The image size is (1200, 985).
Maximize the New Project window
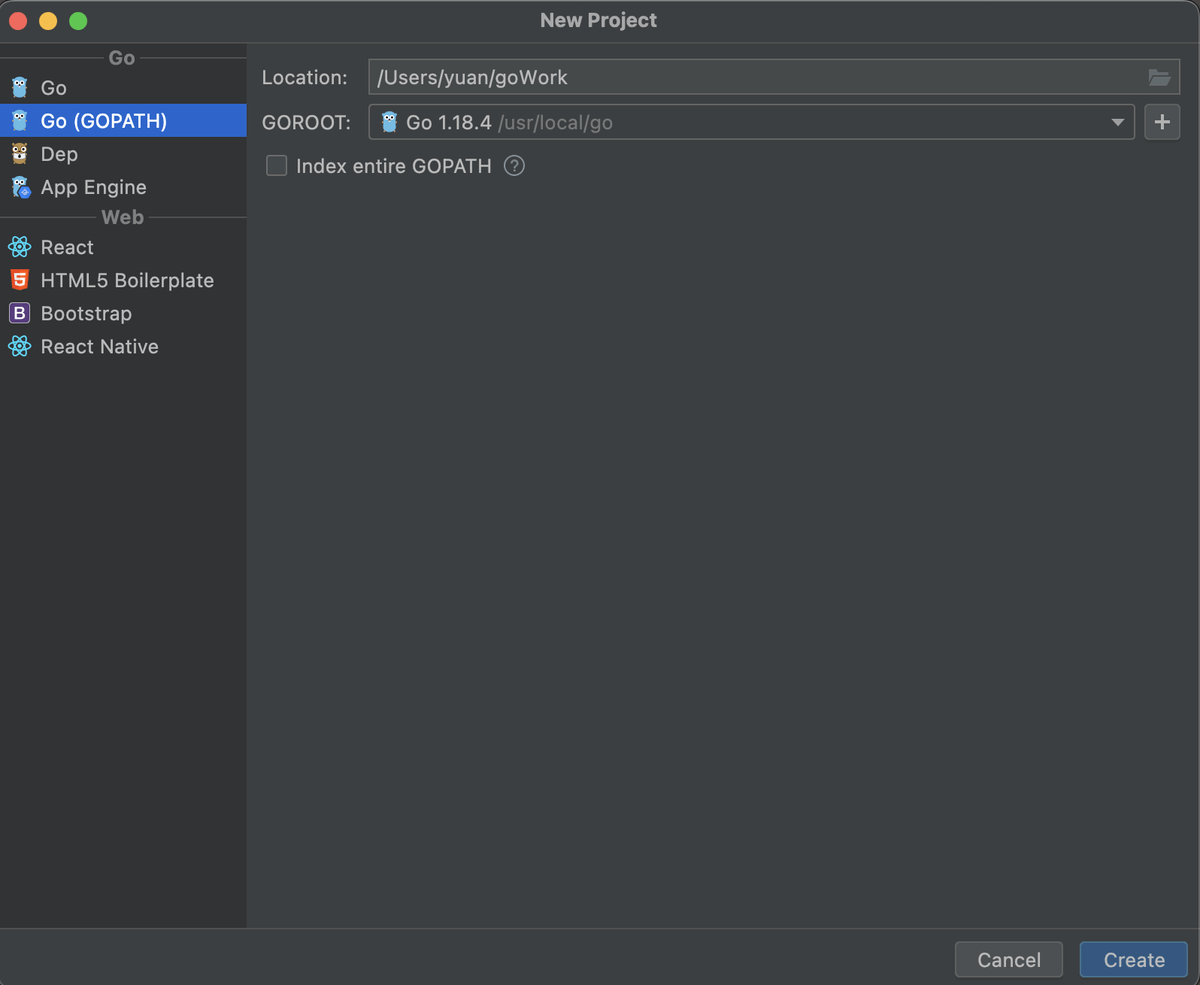[78, 20]
